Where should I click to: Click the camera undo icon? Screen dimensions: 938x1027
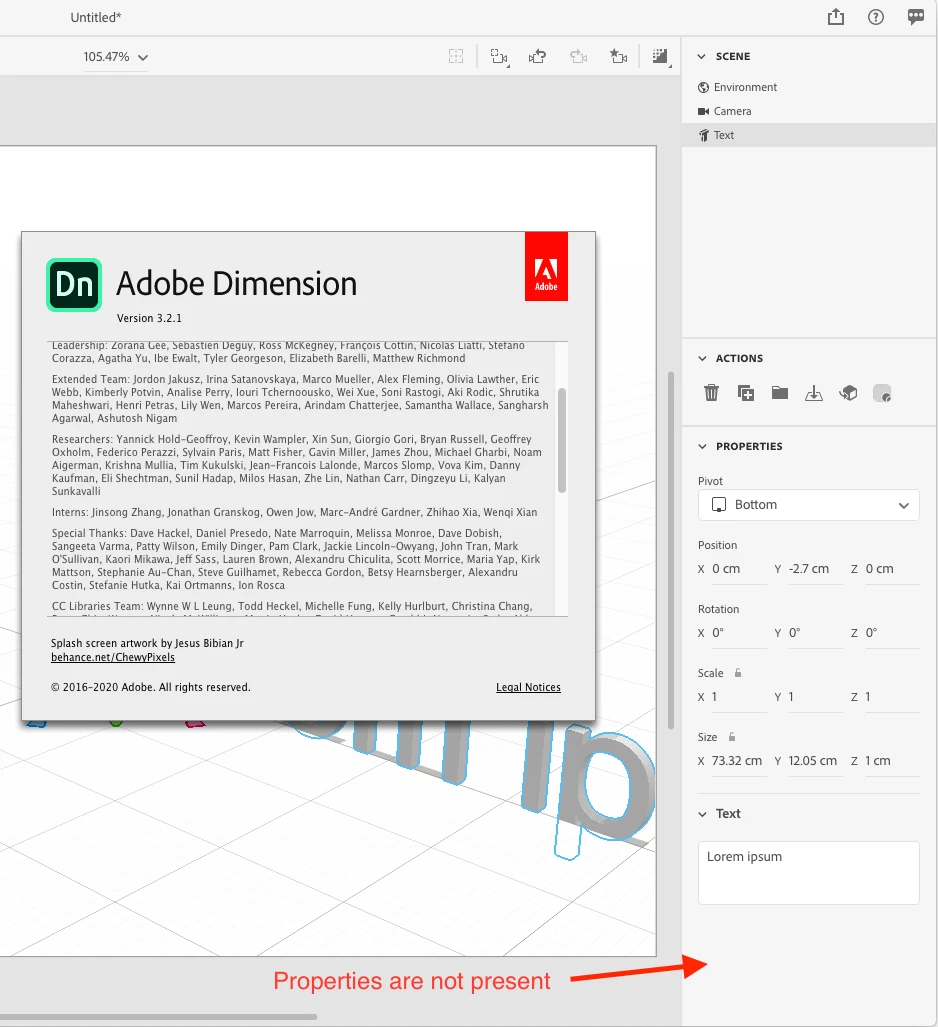coord(538,57)
